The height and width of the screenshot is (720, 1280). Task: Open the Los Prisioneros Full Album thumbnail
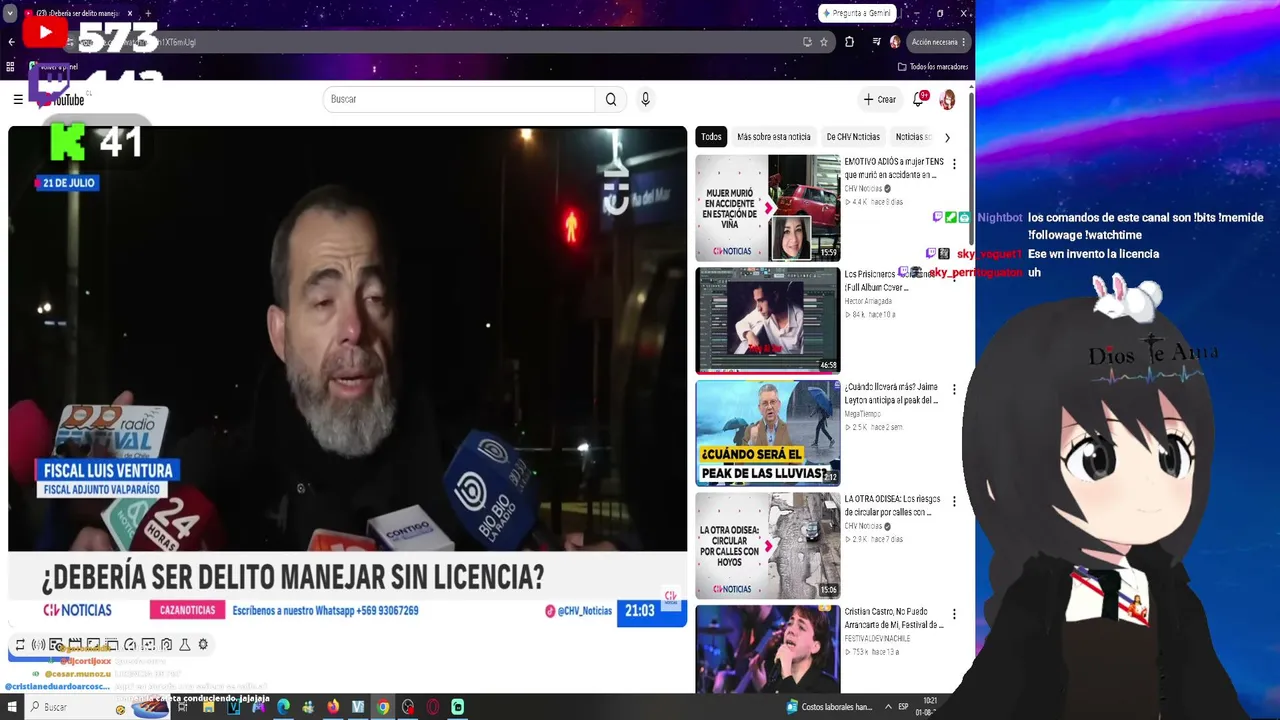point(768,320)
